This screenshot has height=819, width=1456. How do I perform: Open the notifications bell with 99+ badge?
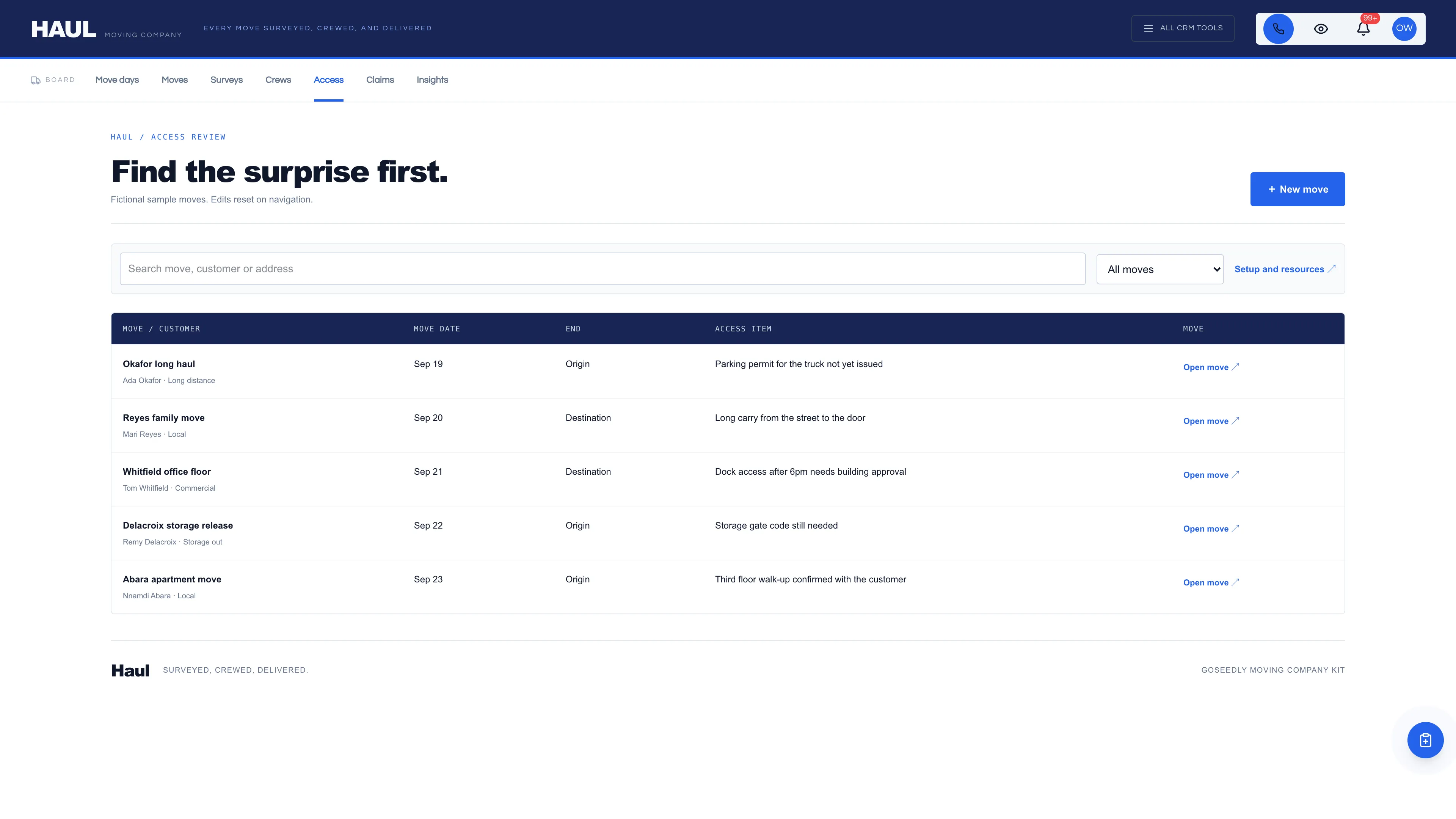1363,28
